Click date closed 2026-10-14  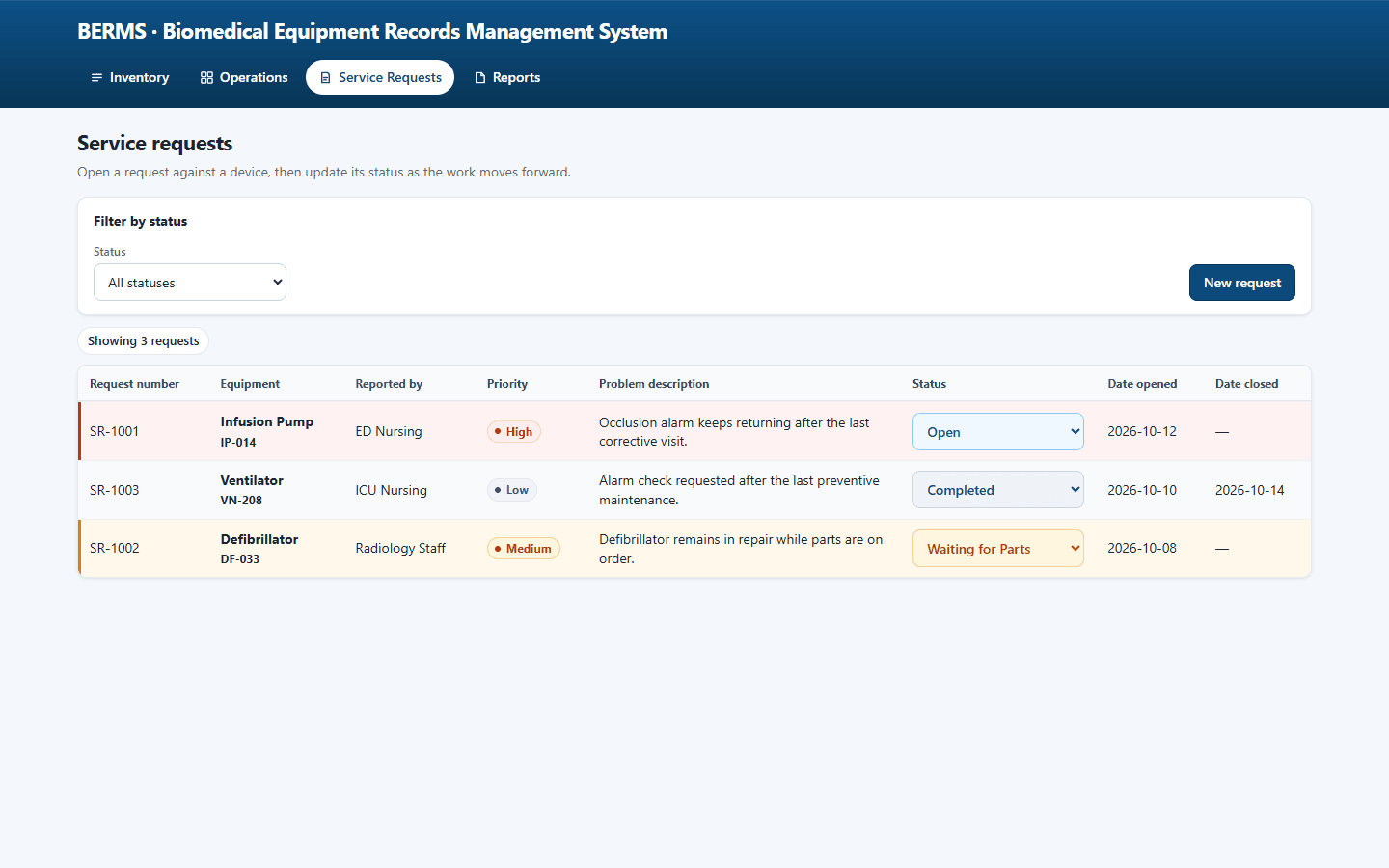[x=1250, y=490]
